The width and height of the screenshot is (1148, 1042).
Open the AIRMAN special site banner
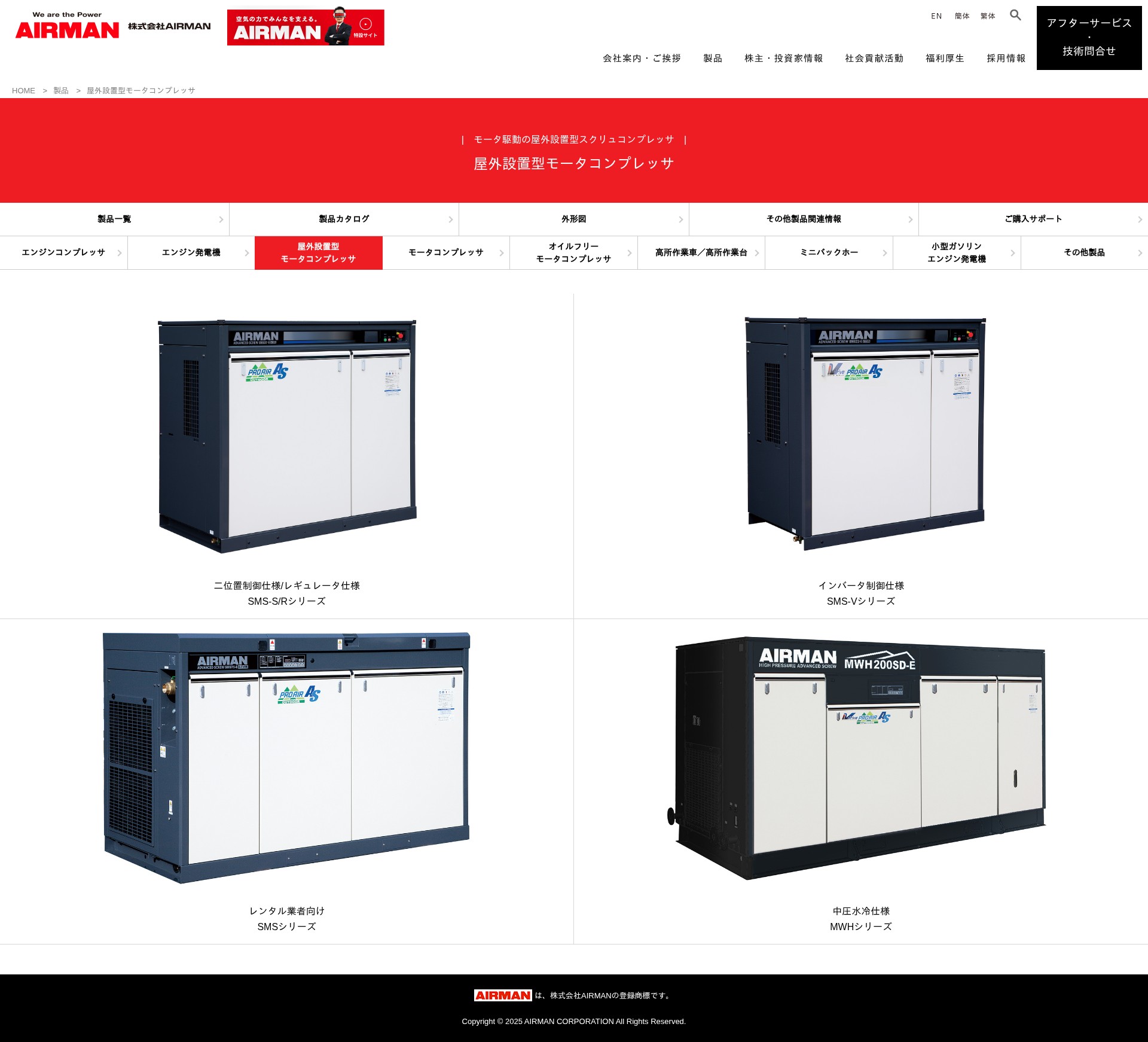click(306, 27)
